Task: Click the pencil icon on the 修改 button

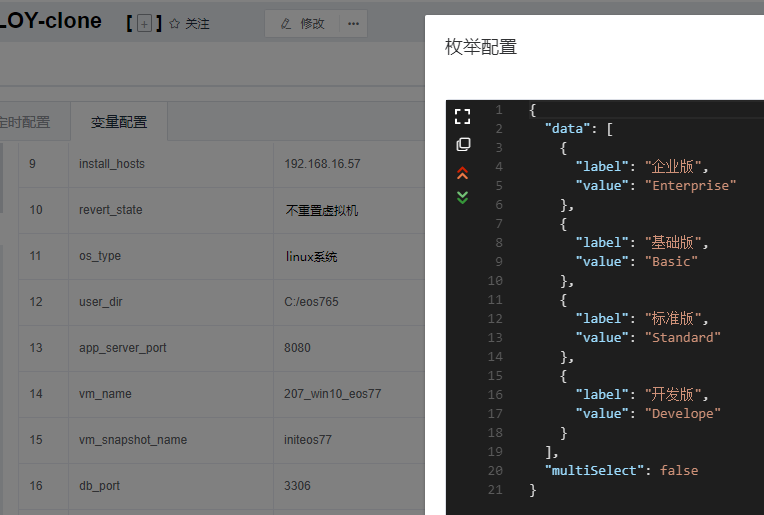Action: pos(287,24)
